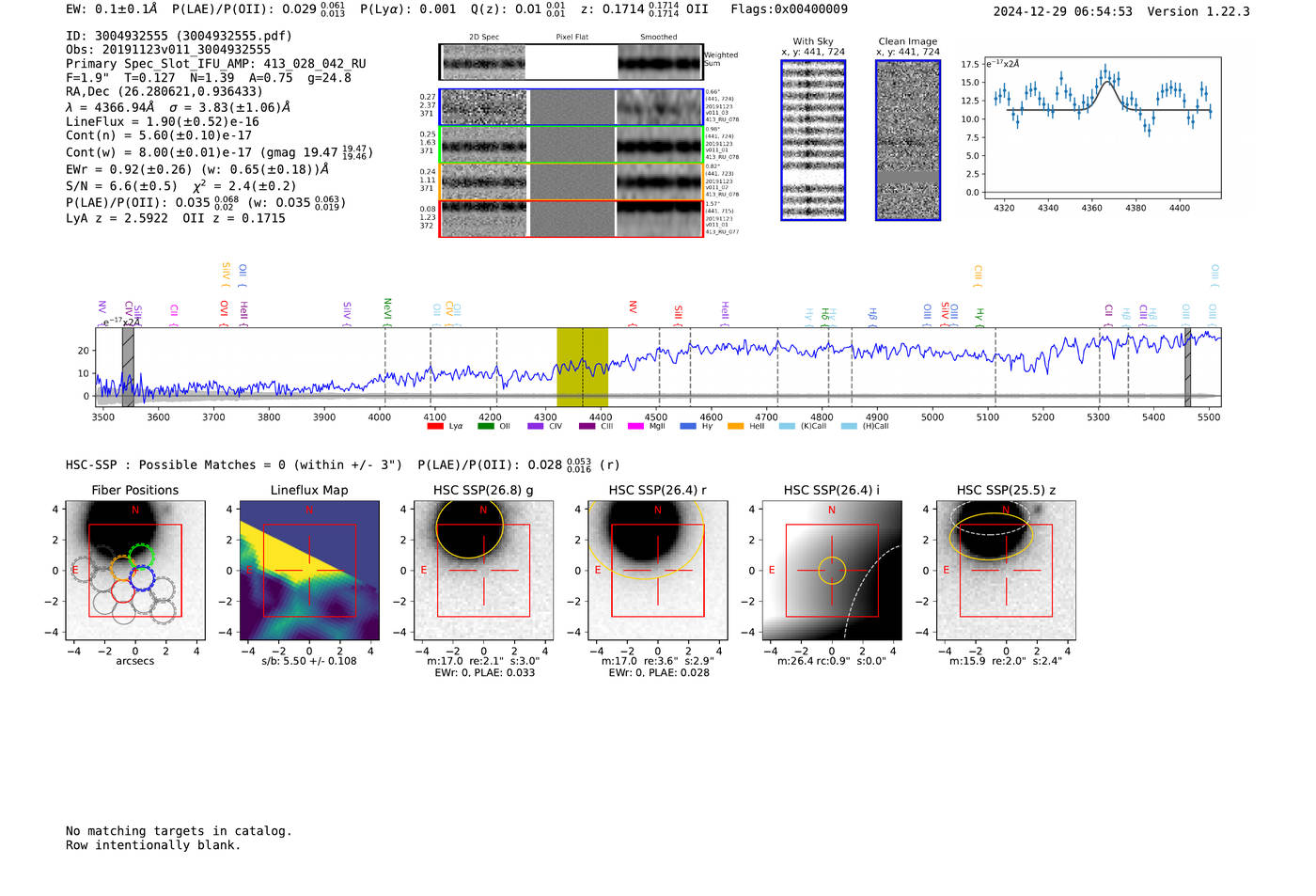Click the Flags:0x00400009 header text

click(789, 9)
